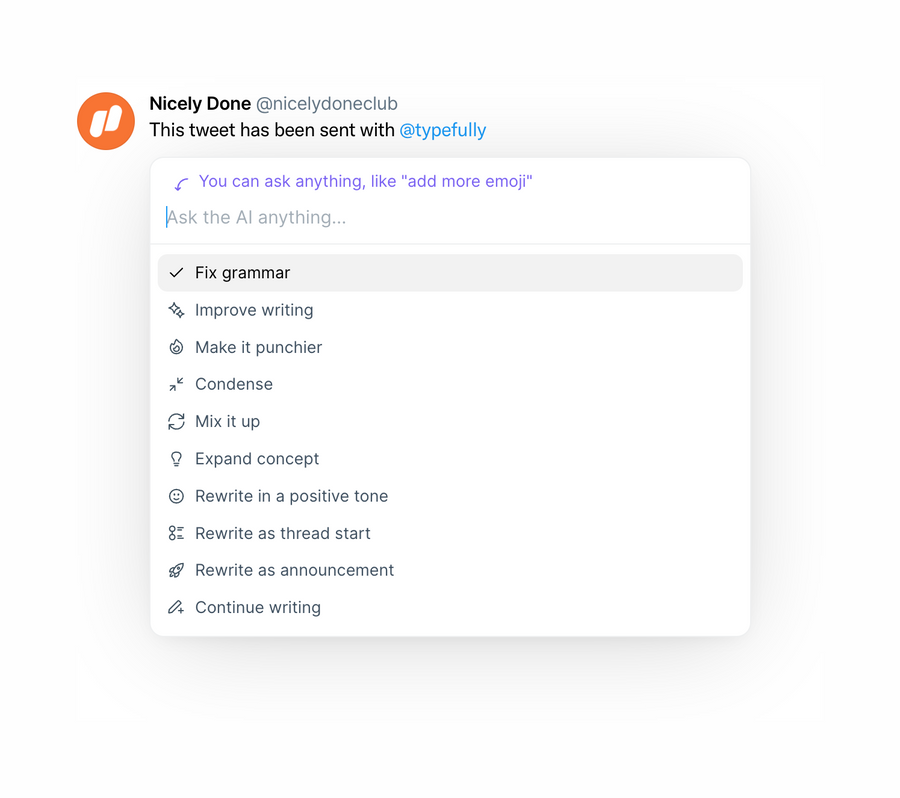Choose the Fix grammar option

coord(243,272)
